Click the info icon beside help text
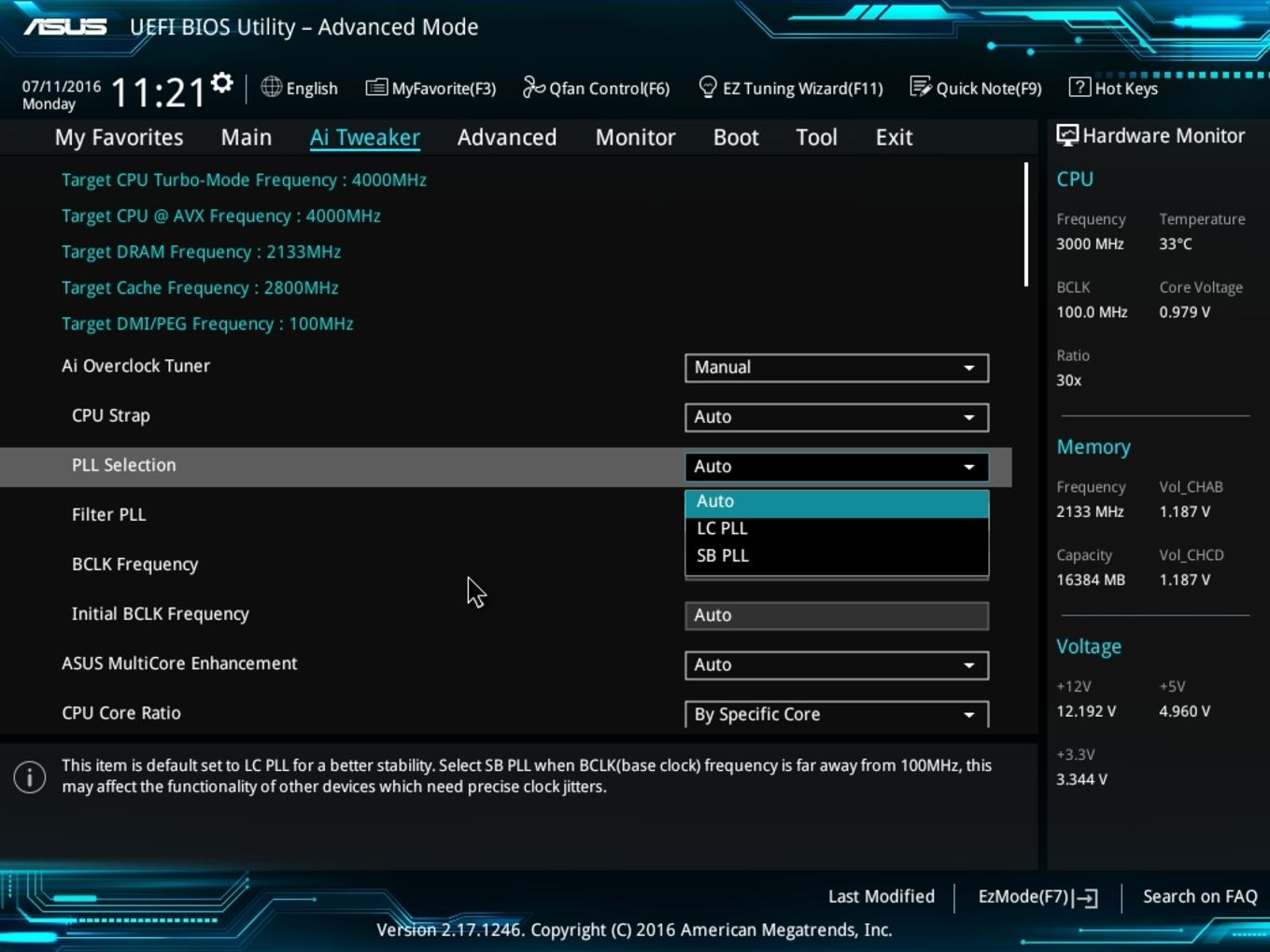 point(30,777)
